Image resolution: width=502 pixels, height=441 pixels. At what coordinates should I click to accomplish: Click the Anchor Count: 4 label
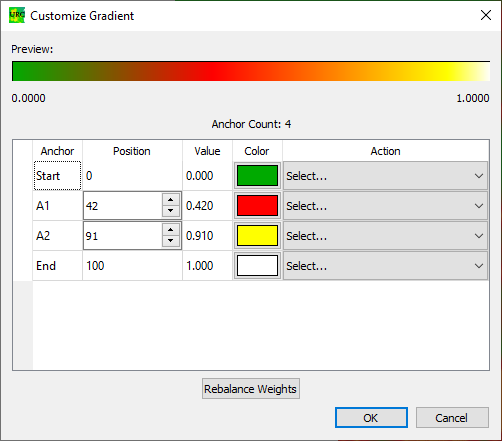point(251,124)
